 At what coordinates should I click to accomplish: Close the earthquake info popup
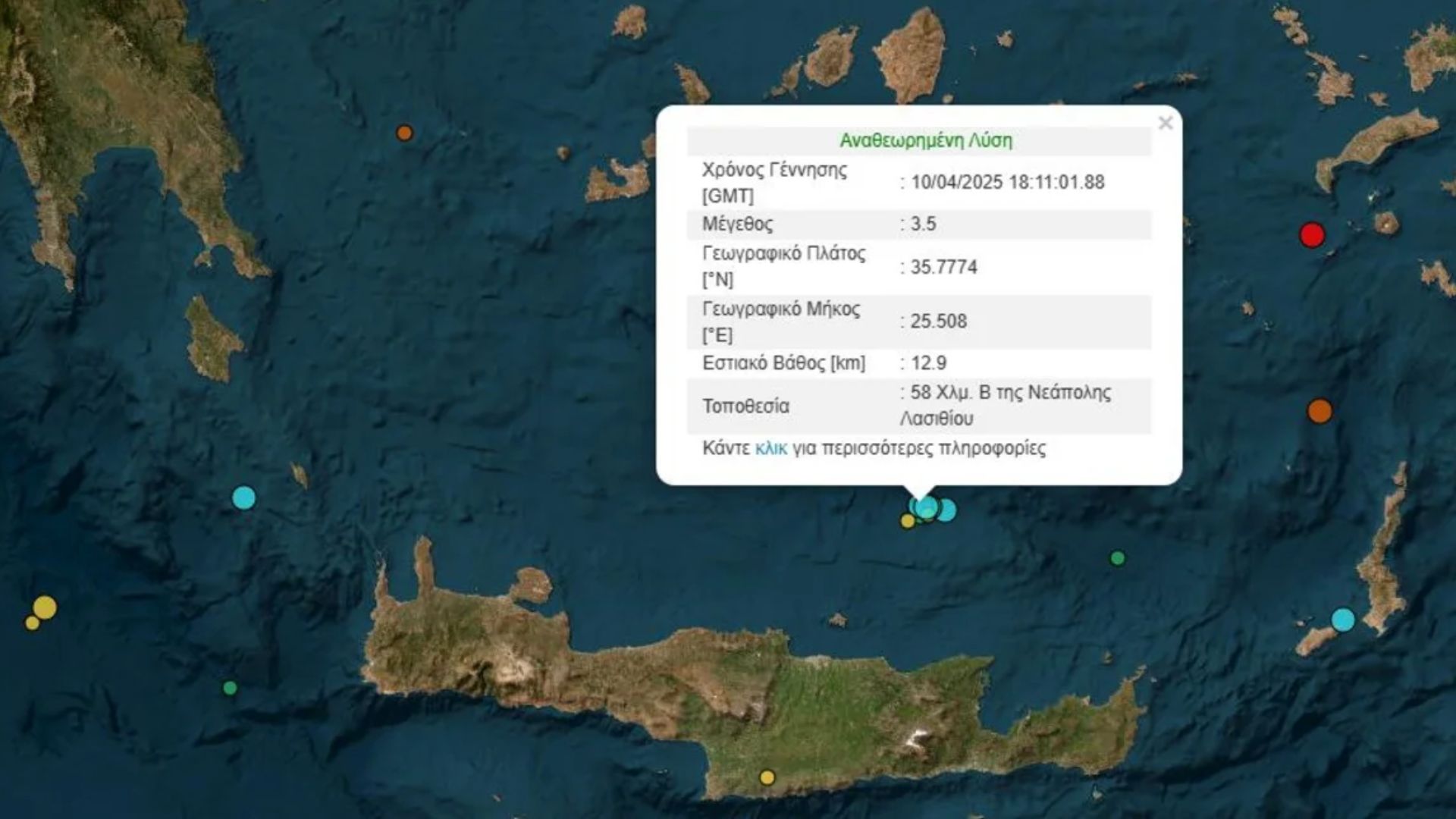(x=1166, y=123)
